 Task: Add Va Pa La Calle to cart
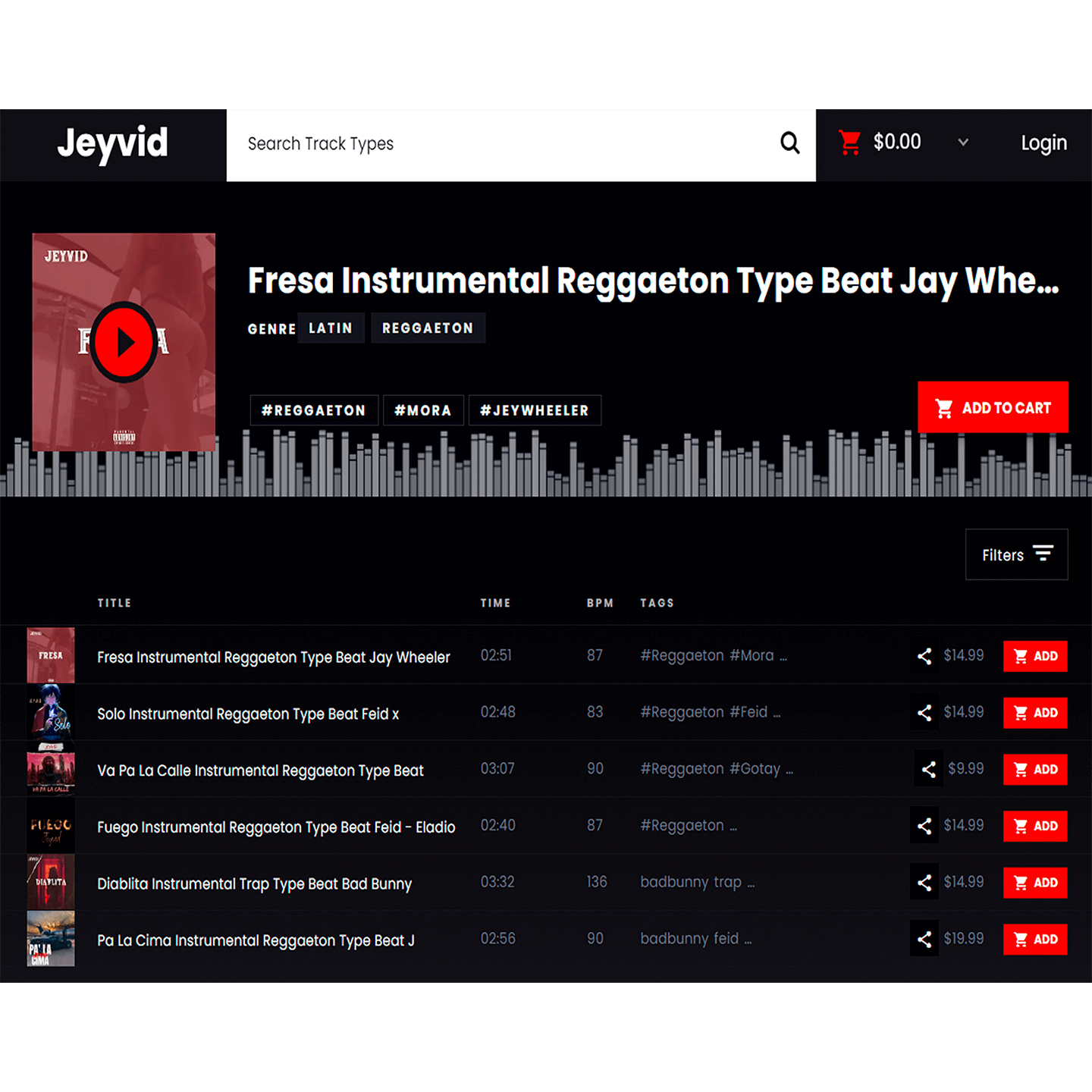click(x=1035, y=770)
